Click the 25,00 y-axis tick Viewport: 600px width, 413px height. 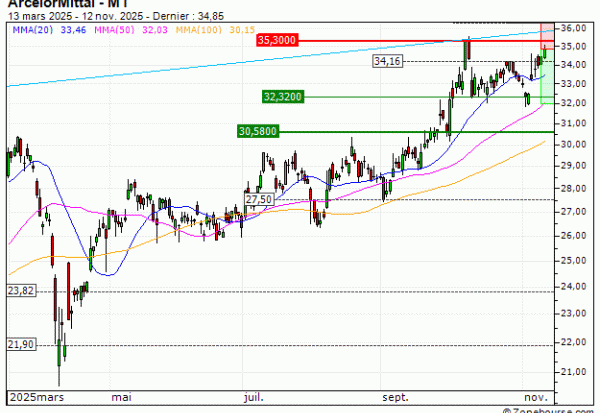click(x=574, y=261)
